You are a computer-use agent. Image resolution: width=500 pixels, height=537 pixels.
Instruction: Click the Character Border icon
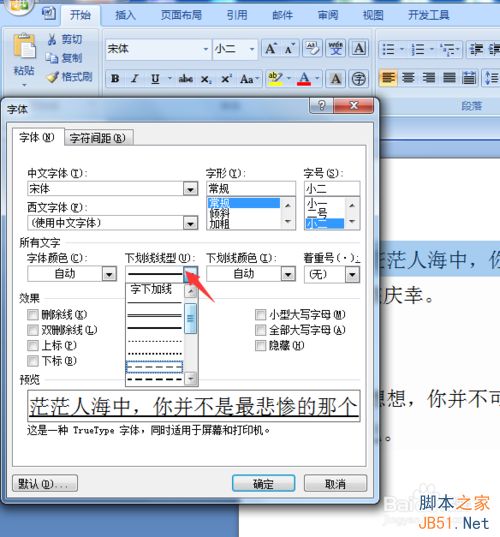pos(359,49)
